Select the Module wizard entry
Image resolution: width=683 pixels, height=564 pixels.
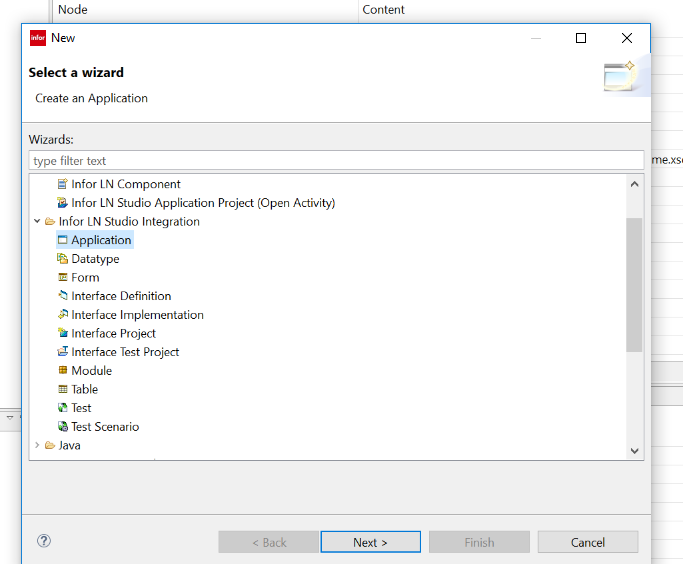click(91, 371)
